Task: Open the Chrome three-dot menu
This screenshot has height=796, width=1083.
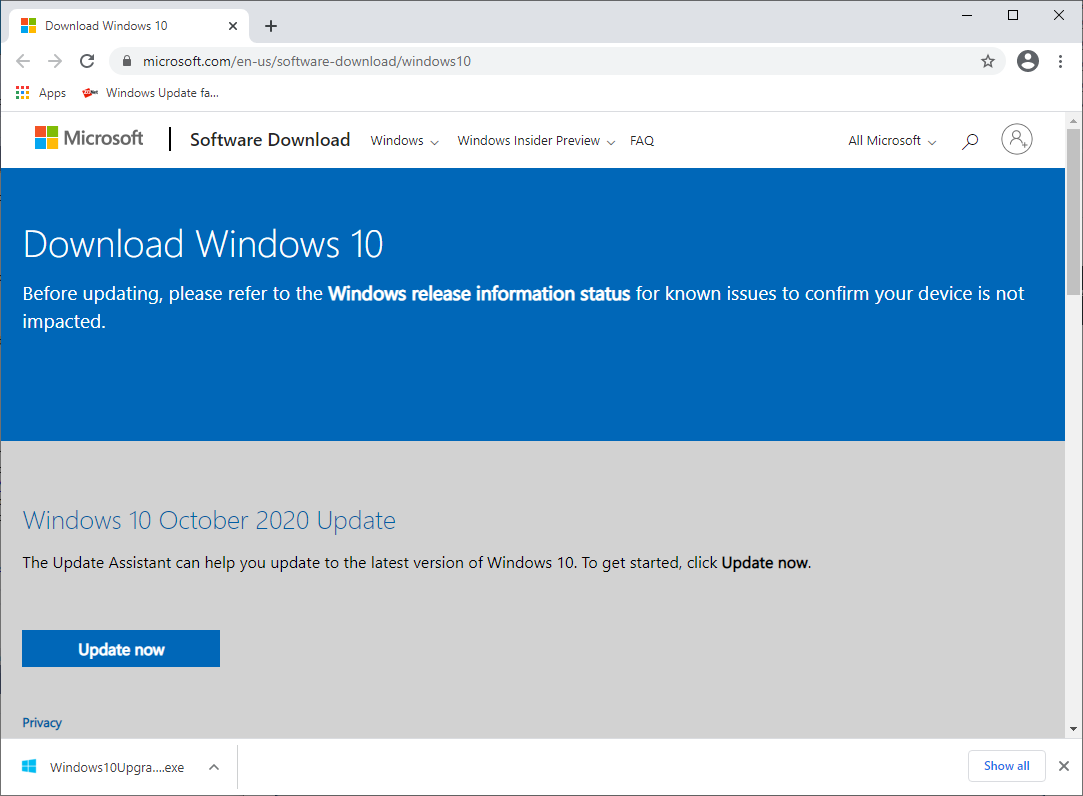Action: (1060, 61)
